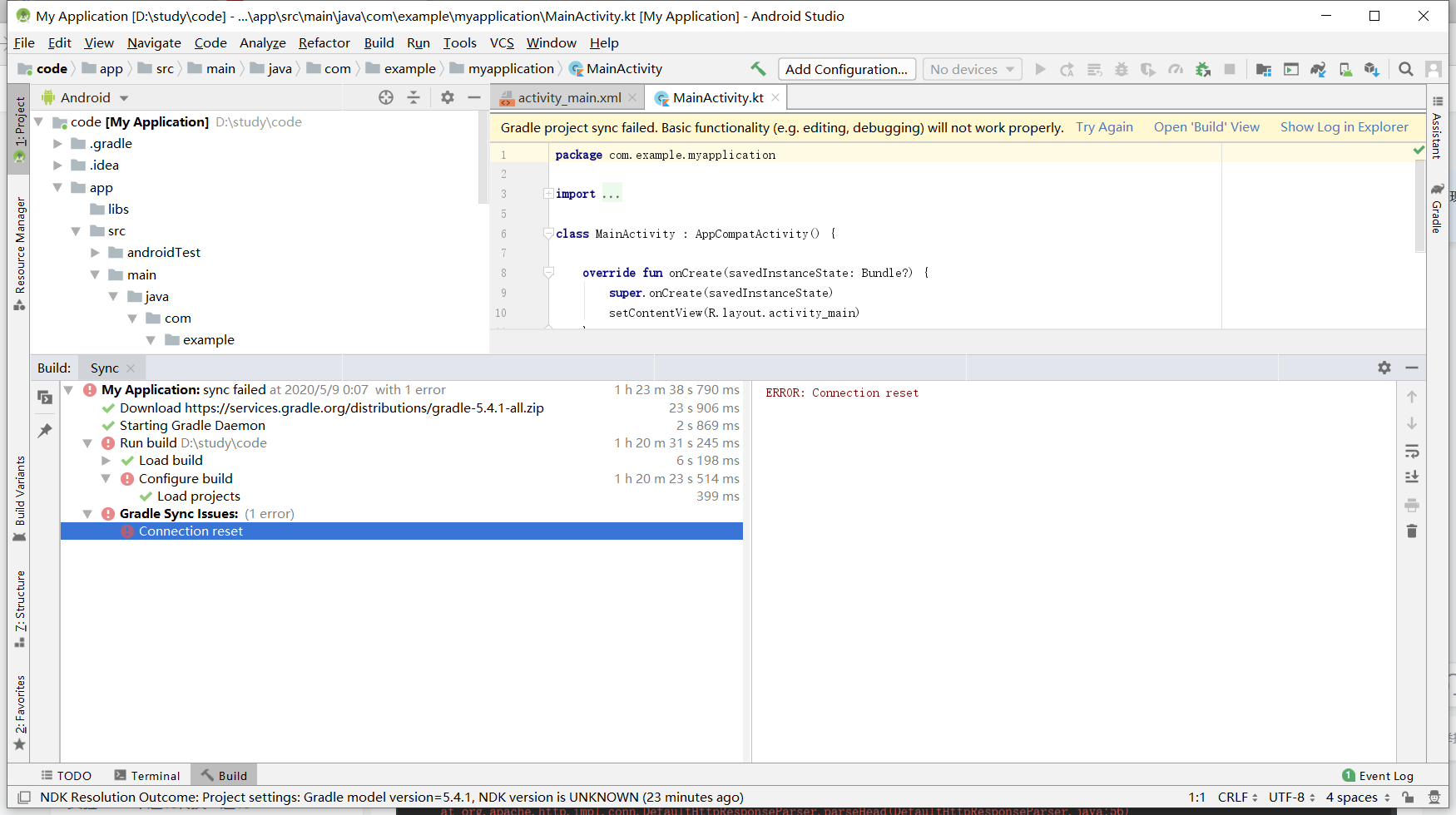The image size is (1456, 815).
Task: Open Build Variants side panel
Action: point(20,499)
